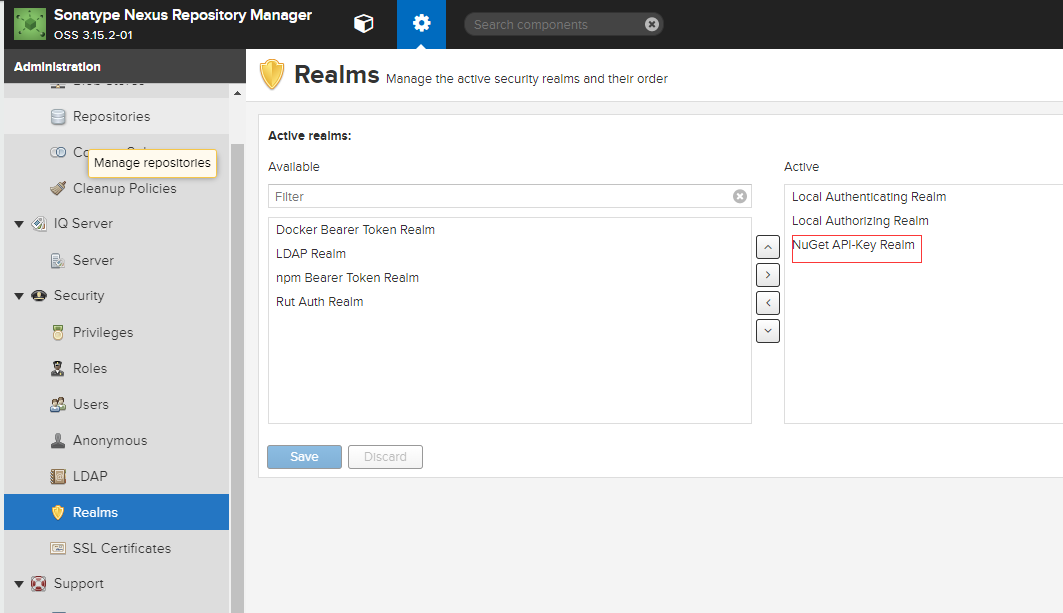Click the Users group icon
Viewport: 1063px width, 613px height.
tap(58, 404)
